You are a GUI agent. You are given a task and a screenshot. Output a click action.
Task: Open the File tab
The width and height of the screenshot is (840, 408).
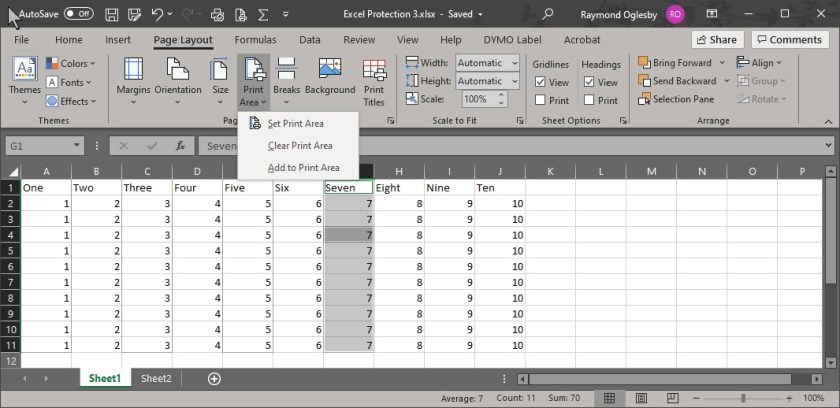(x=21, y=40)
